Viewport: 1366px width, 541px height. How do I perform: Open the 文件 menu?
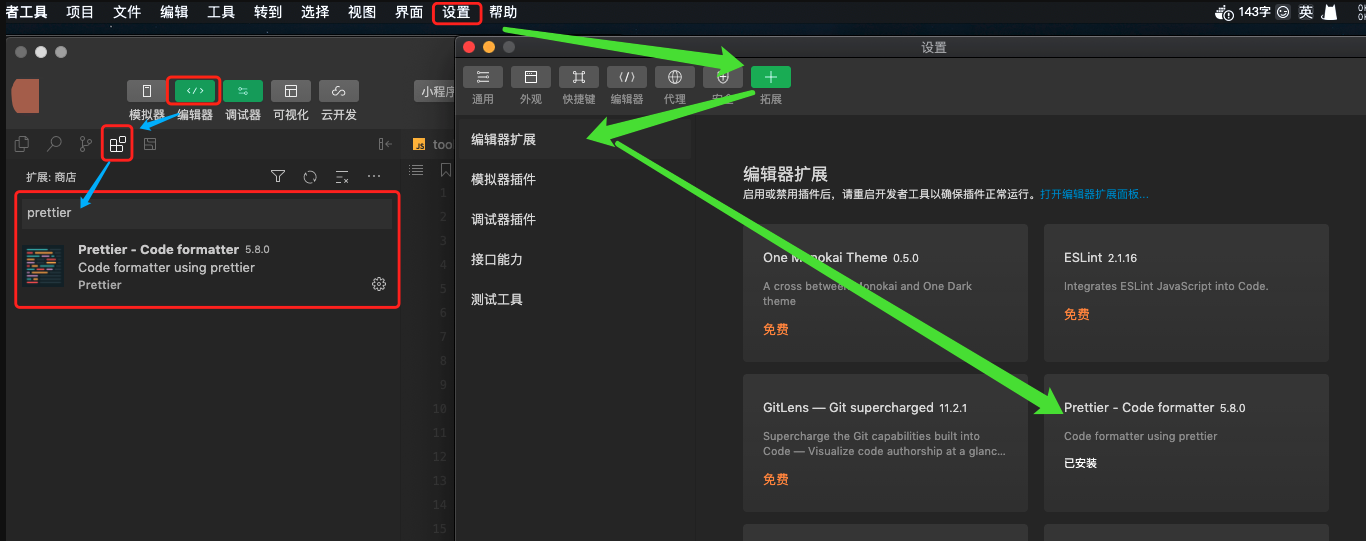127,12
